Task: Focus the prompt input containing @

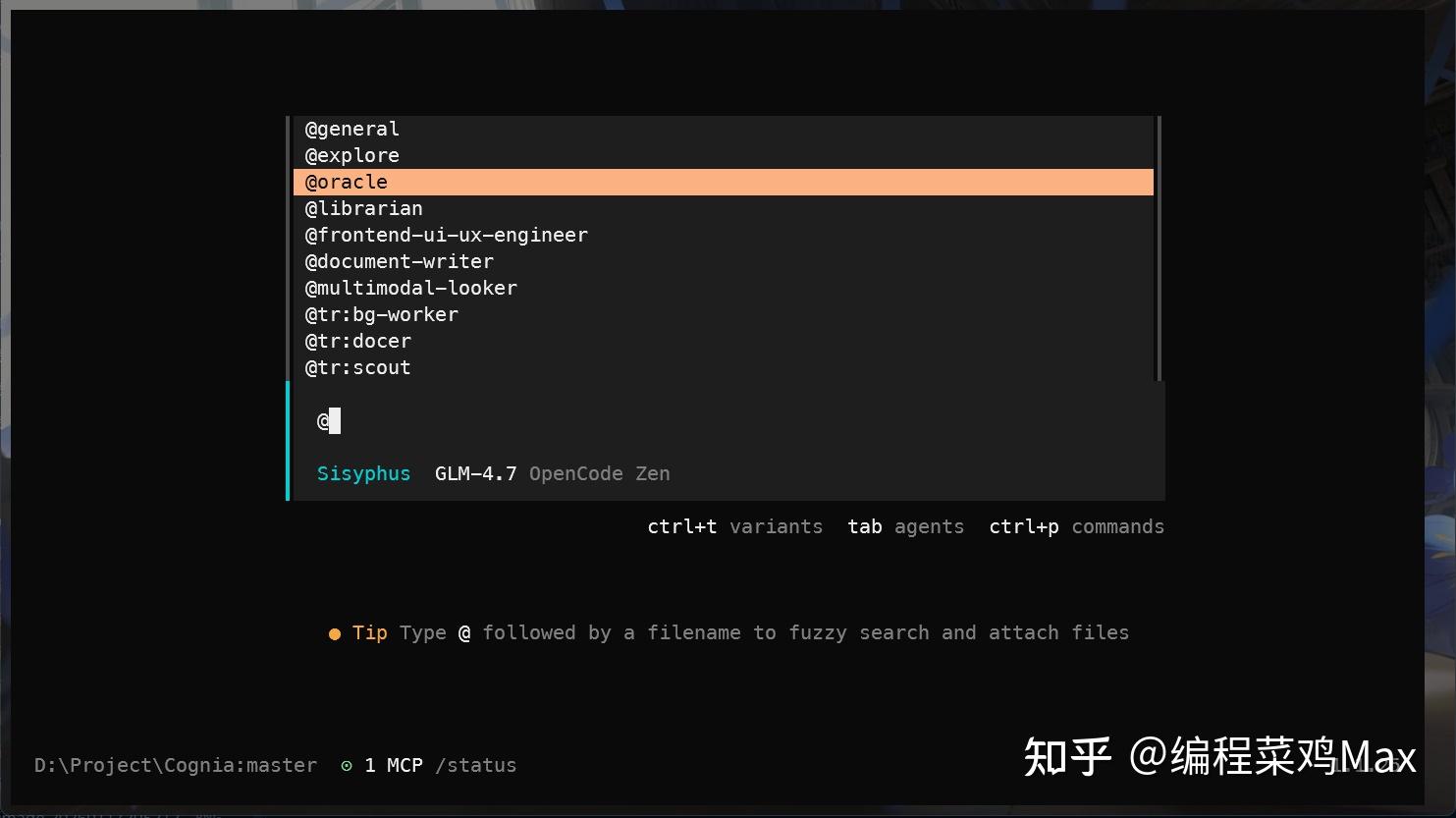Action: tap(728, 421)
